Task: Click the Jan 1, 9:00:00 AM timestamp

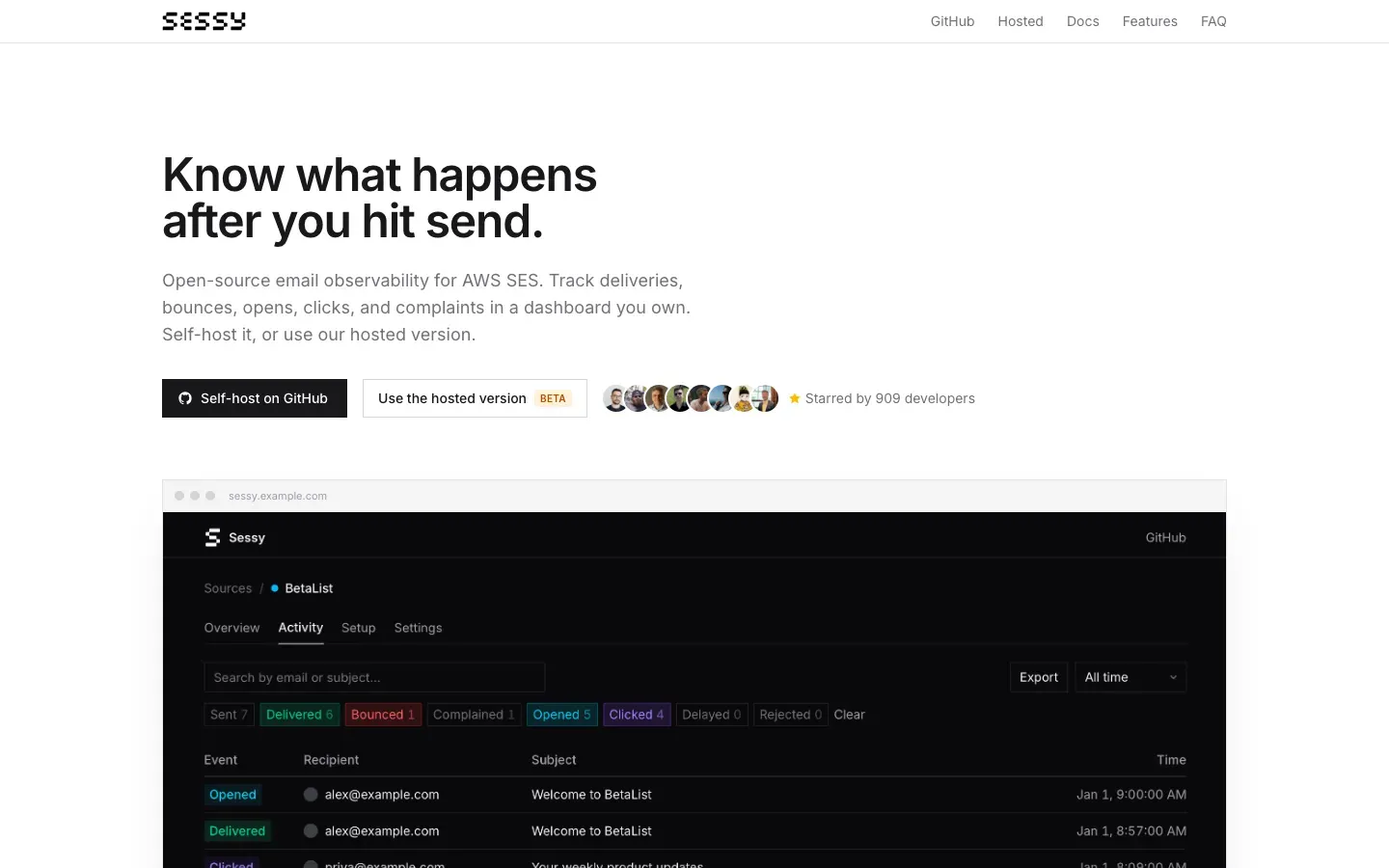Action: pos(1131,795)
